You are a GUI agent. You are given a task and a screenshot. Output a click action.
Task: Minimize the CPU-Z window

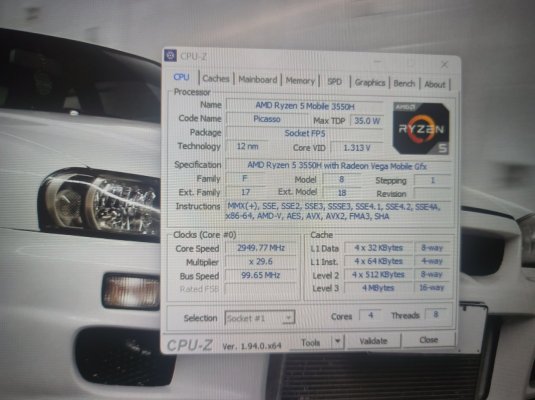coord(377,62)
